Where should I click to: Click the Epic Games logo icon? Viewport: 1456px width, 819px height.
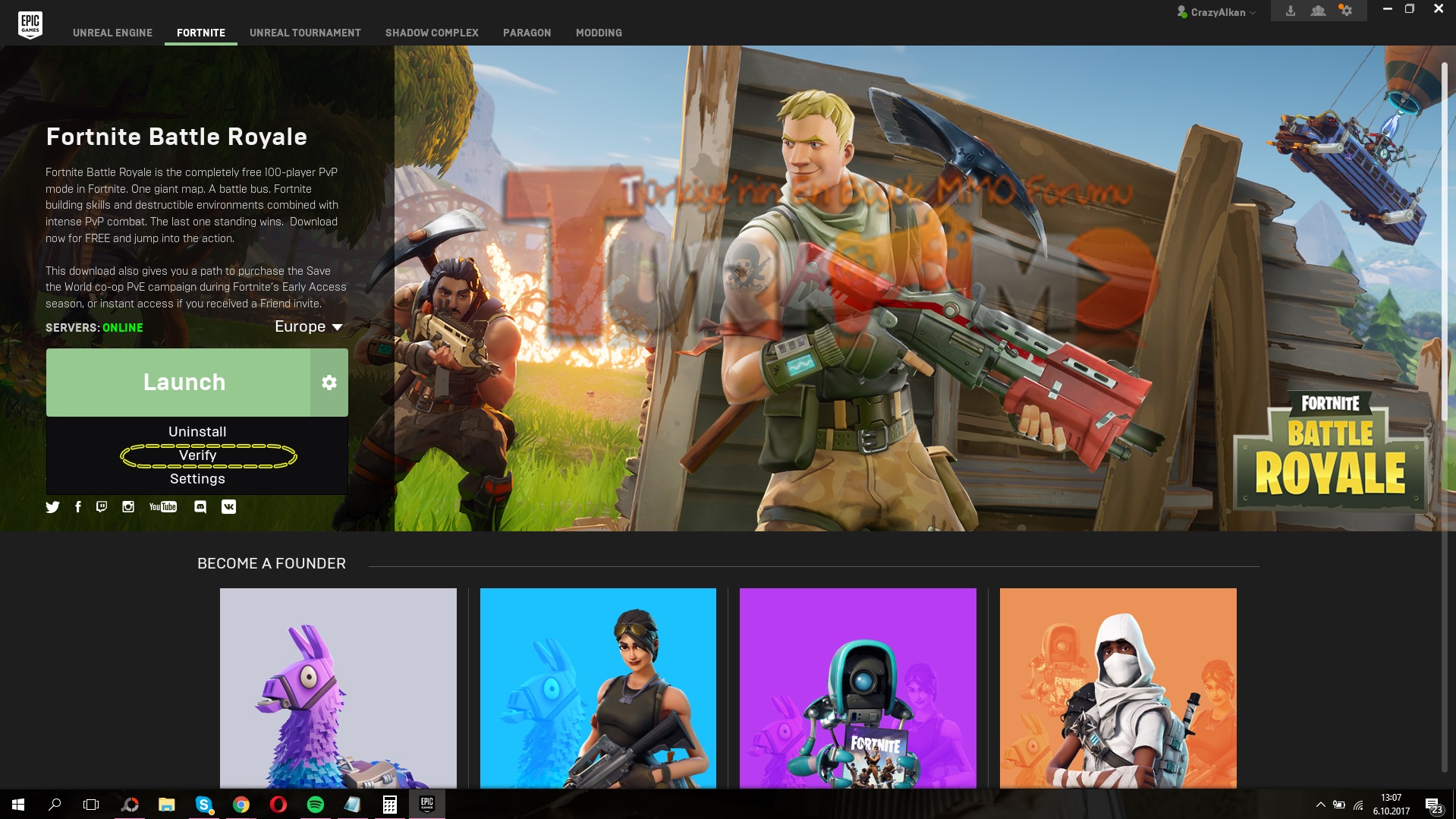tap(30, 25)
